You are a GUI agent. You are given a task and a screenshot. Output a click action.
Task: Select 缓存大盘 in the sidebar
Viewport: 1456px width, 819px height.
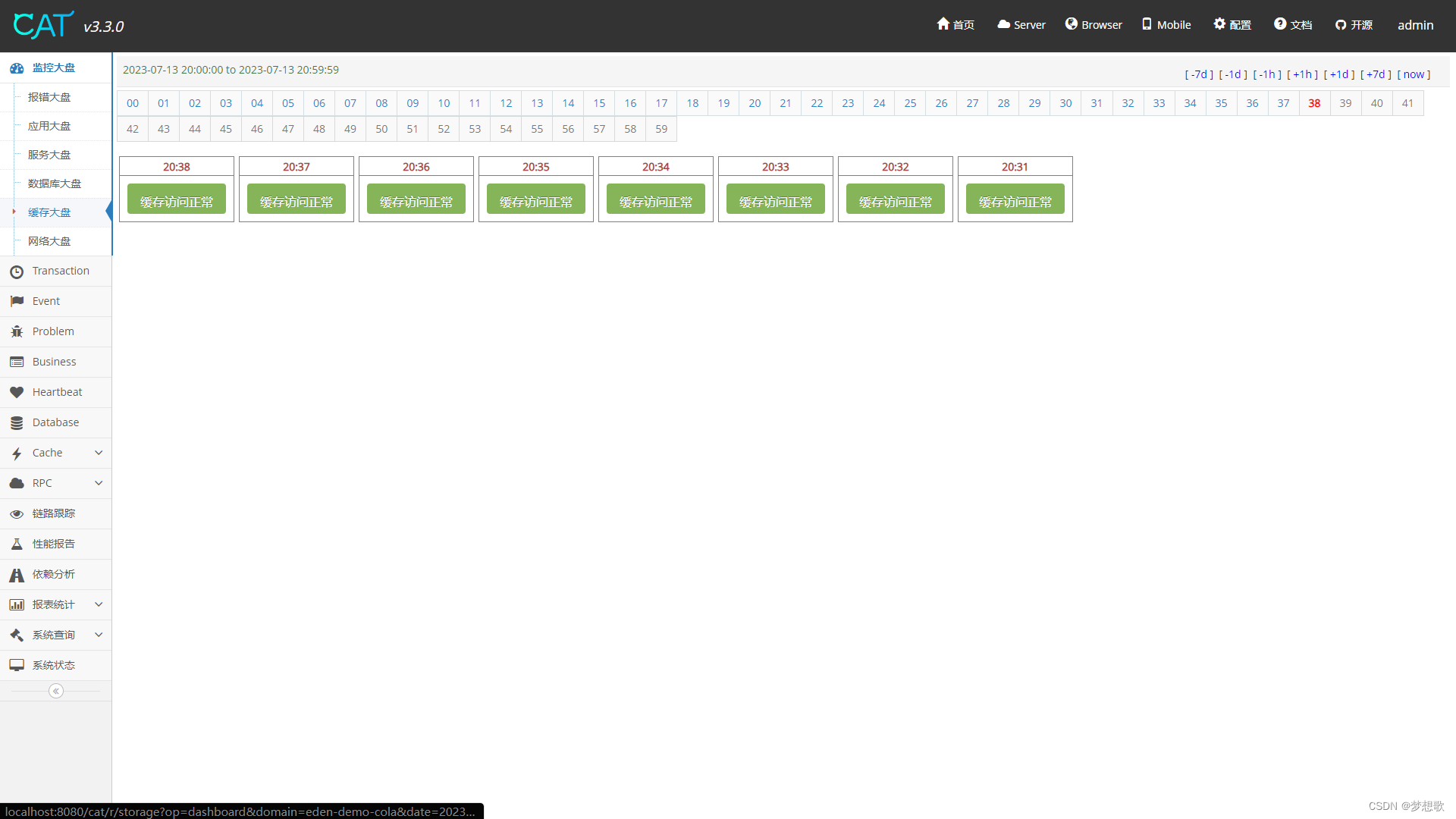[x=49, y=212]
